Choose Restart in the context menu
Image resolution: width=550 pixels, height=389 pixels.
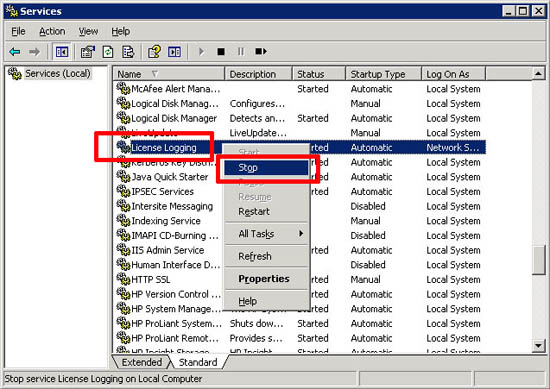[266, 212]
